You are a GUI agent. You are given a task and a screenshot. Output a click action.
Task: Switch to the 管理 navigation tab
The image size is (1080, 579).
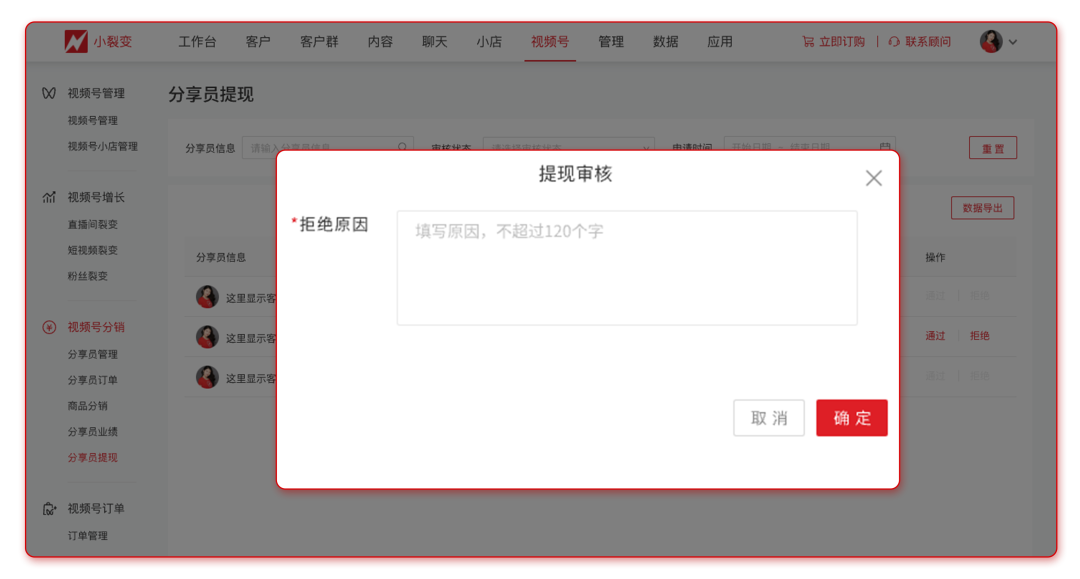pos(611,42)
